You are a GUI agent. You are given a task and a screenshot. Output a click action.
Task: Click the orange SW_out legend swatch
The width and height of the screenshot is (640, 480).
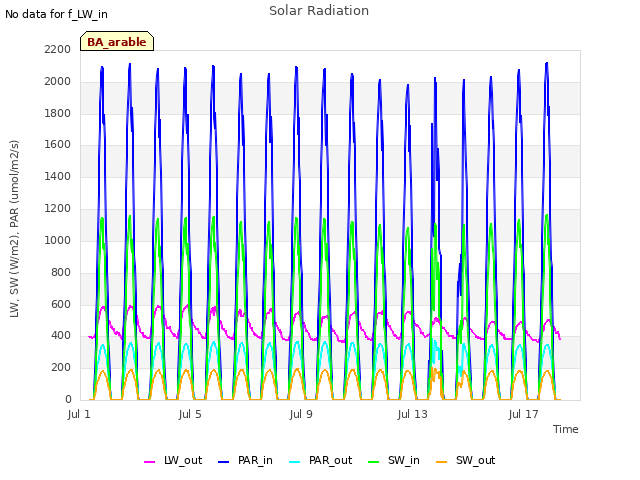tap(441, 462)
